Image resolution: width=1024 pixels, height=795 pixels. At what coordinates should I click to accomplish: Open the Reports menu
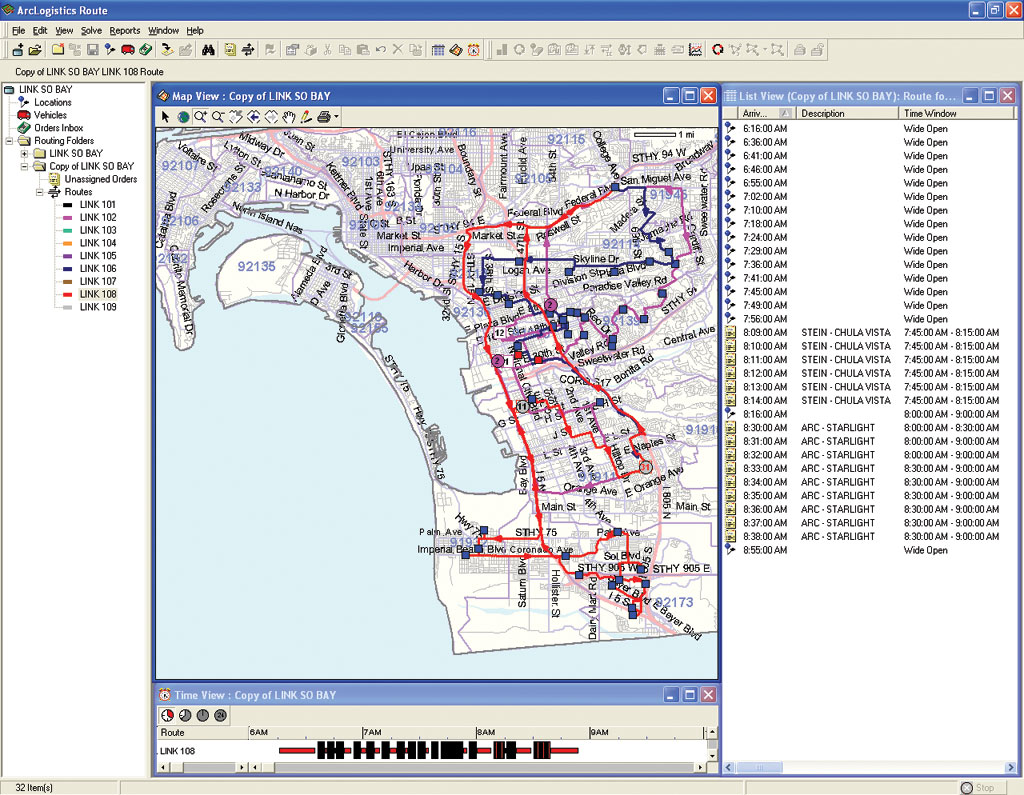tap(125, 31)
